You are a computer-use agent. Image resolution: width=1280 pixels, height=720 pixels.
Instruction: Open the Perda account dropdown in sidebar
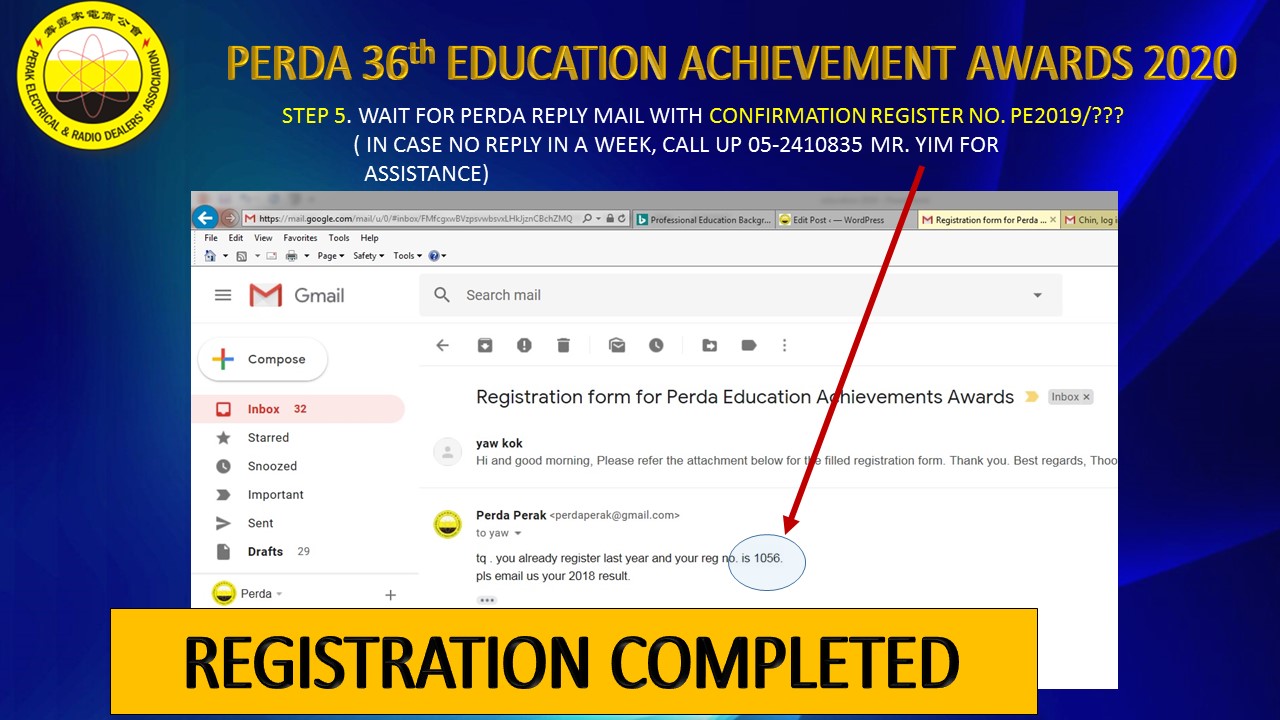pyautogui.click(x=279, y=594)
